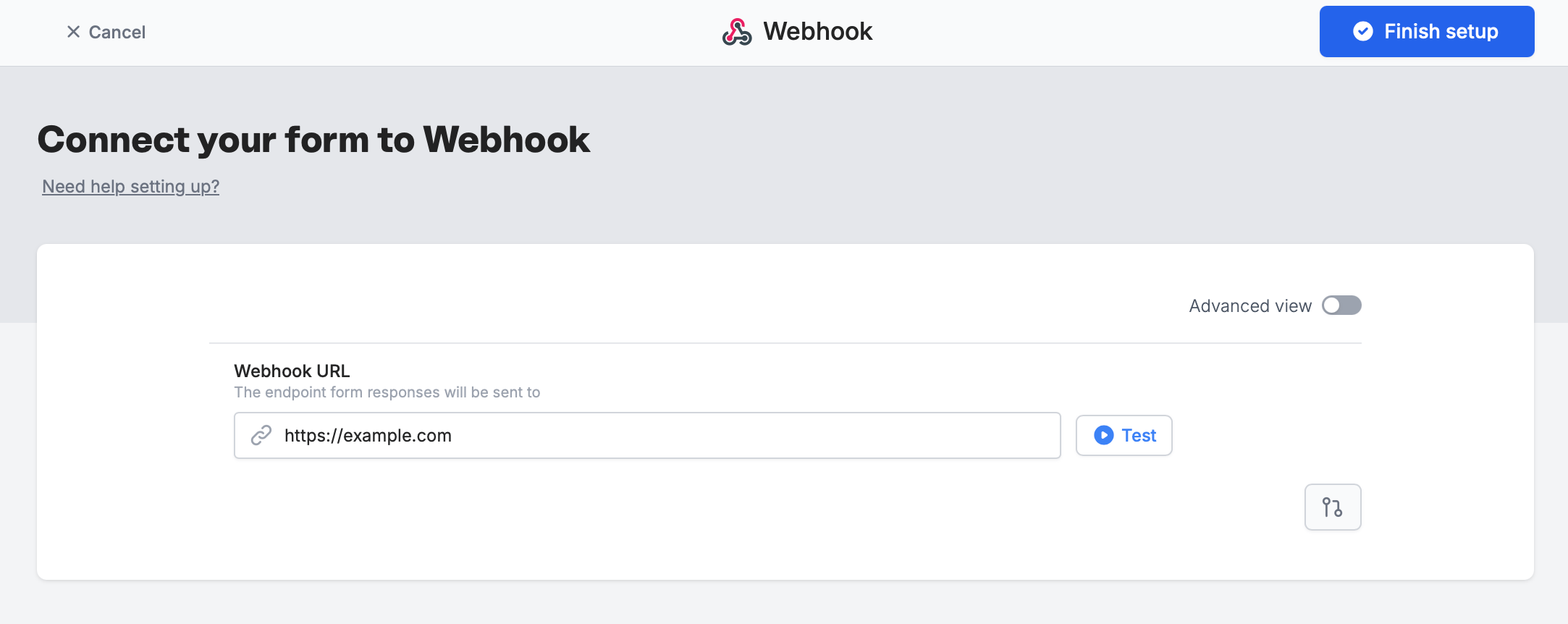Toggle the Advanced view switch
The height and width of the screenshot is (624, 1568).
coord(1341,305)
